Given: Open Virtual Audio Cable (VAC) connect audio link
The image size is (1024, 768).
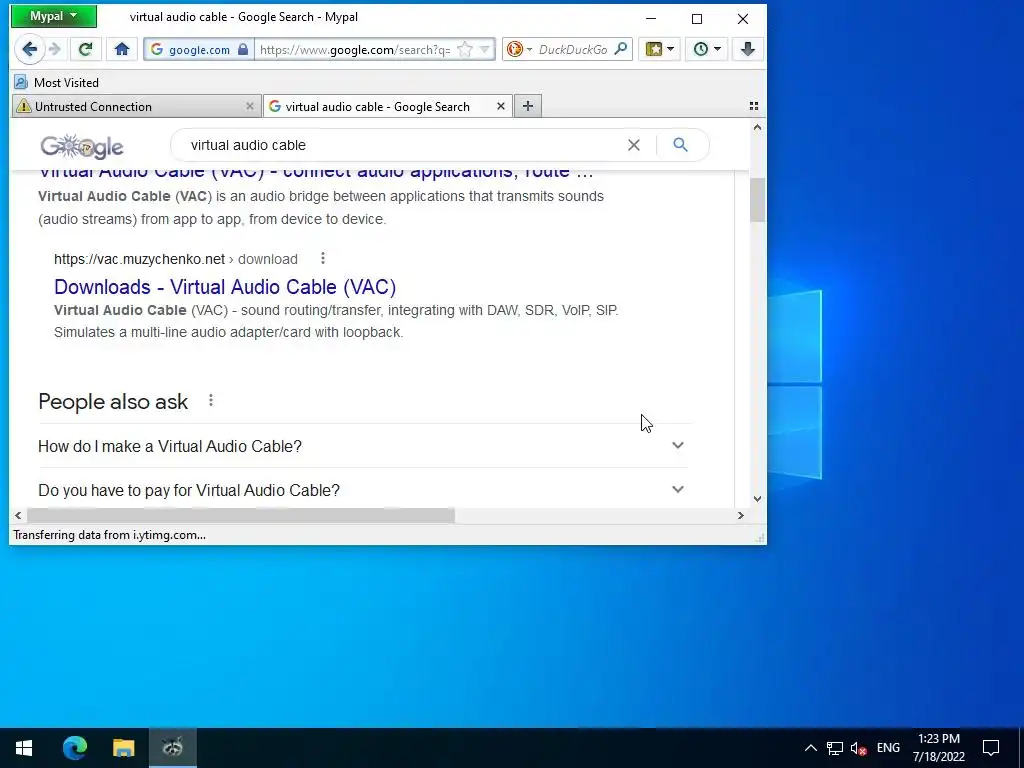Looking at the screenshot, I should pos(315,174).
